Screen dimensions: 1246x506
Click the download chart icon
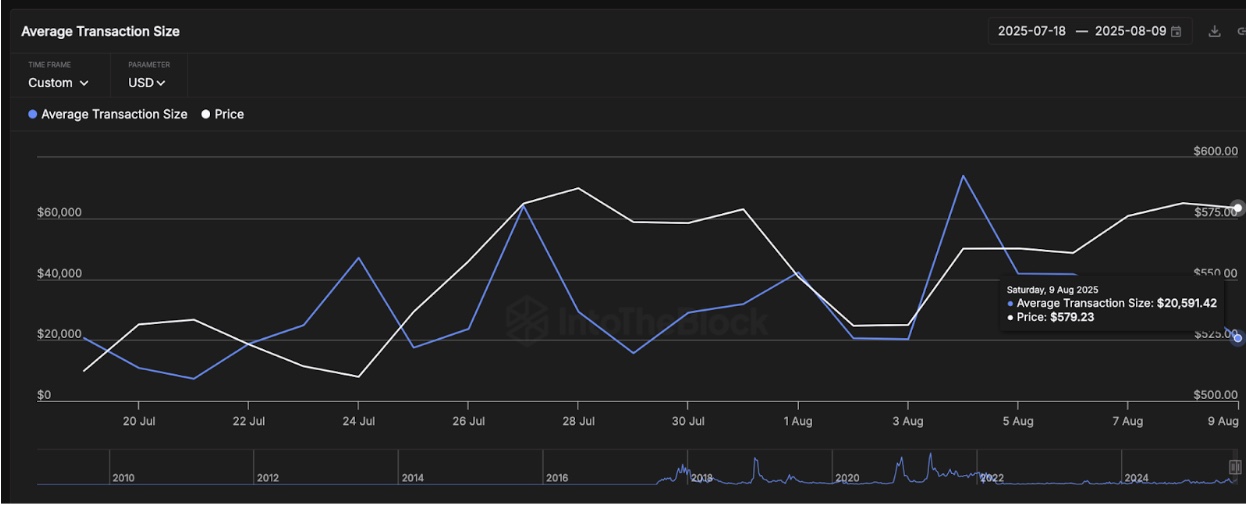pyautogui.click(x=1214, y=31)
